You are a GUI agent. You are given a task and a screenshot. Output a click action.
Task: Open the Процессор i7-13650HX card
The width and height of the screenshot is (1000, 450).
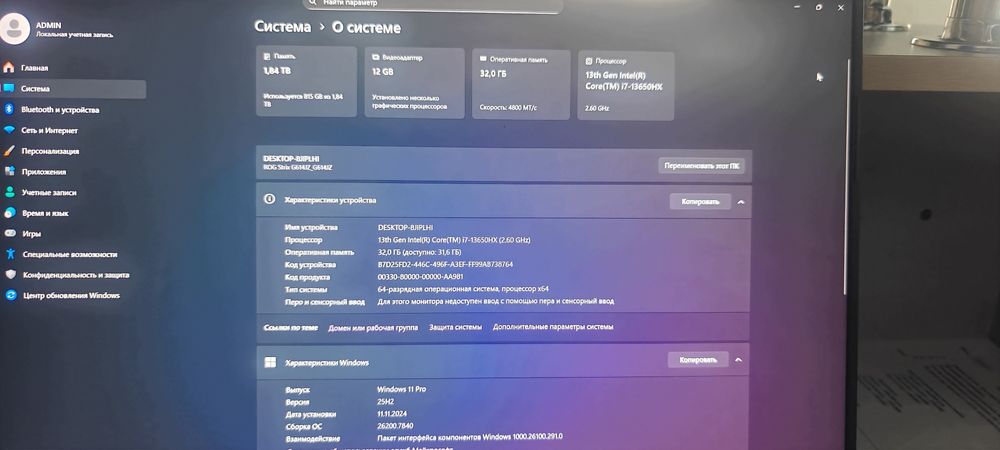point(626,85)
